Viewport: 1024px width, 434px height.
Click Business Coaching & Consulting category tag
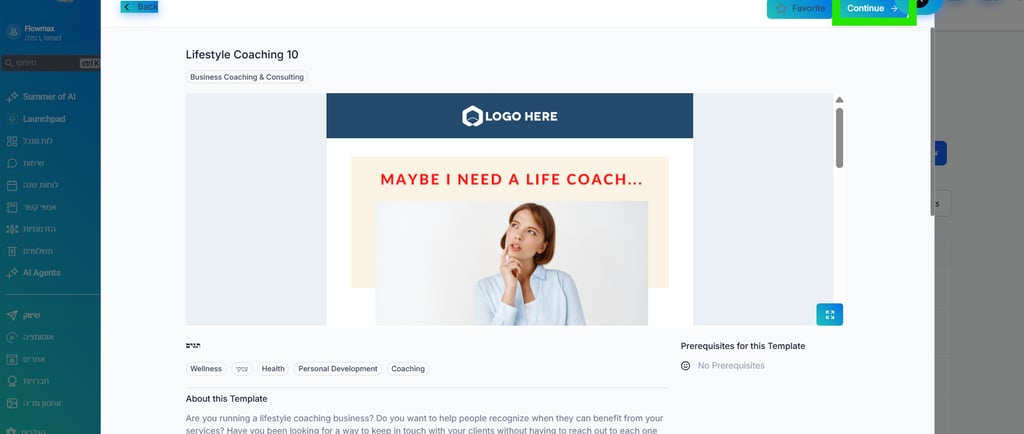click(x=247, y=77)
